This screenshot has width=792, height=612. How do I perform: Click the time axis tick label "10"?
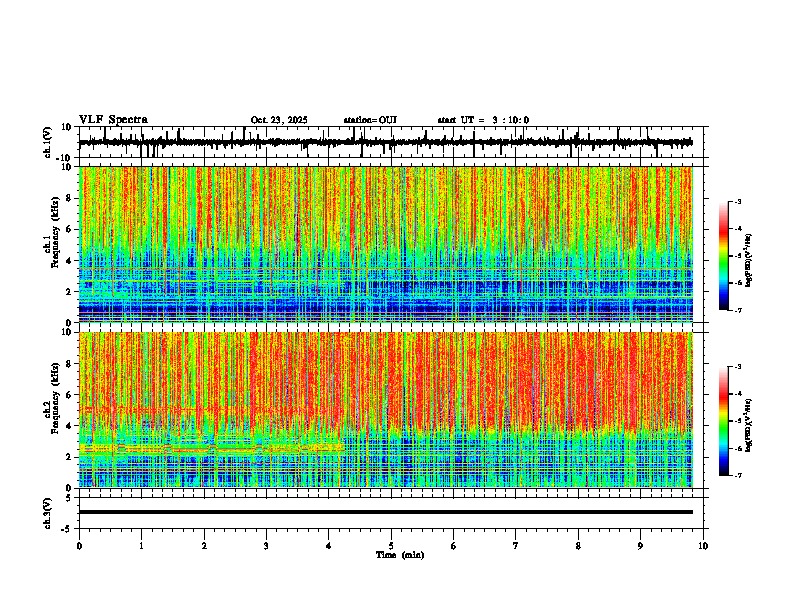(x=703, y=546)
